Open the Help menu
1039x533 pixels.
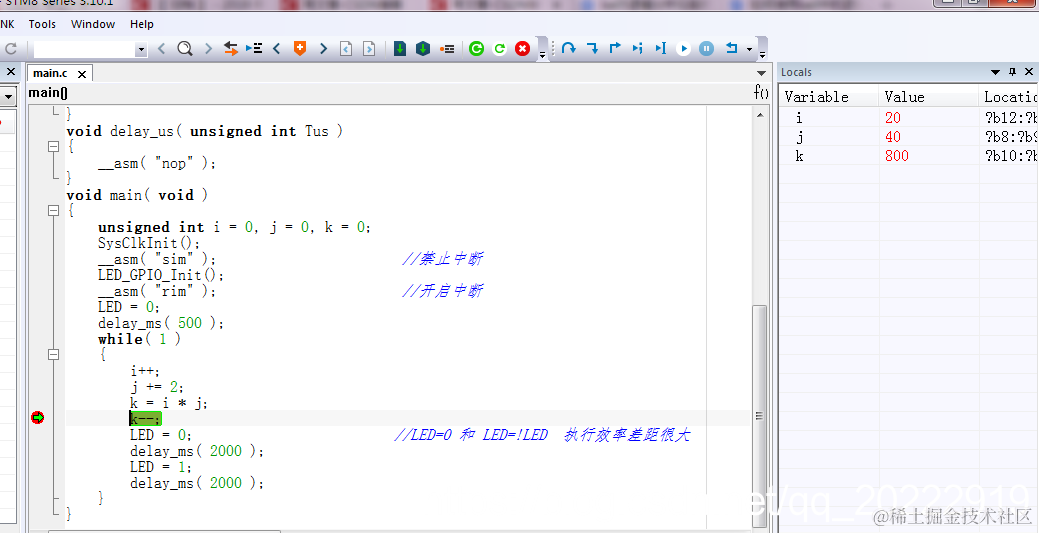142,24
